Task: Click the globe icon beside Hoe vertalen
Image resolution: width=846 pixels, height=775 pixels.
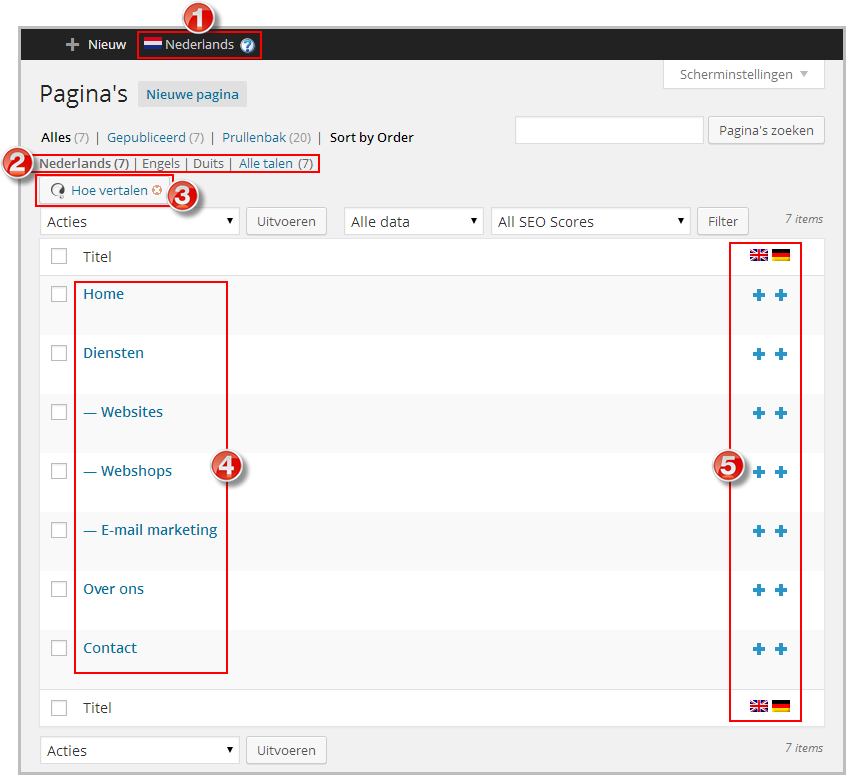Action: coord(57,190)
